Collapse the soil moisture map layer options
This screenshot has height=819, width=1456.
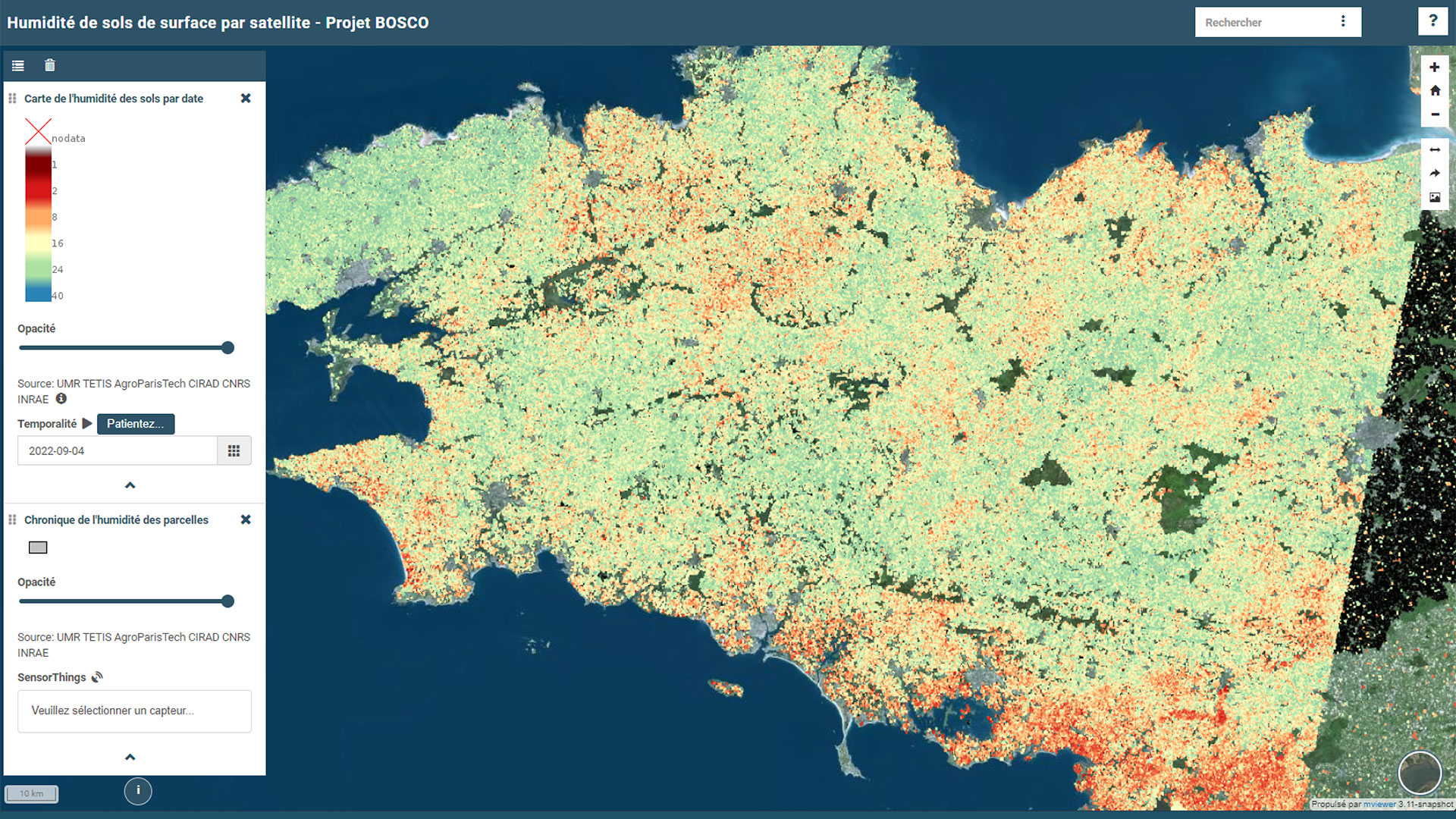coord(130,485)
